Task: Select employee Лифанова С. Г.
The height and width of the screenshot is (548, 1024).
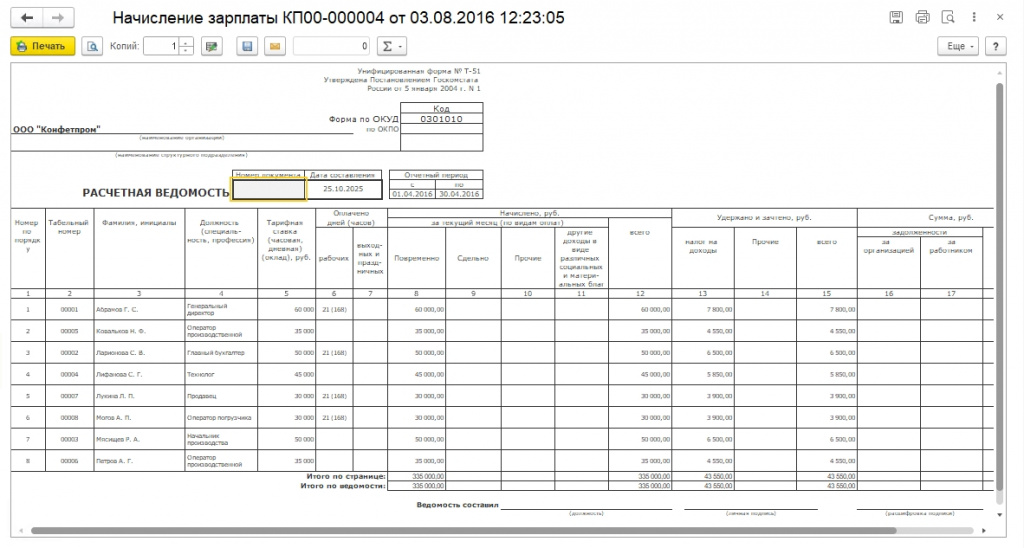Action: click(119, 374)
